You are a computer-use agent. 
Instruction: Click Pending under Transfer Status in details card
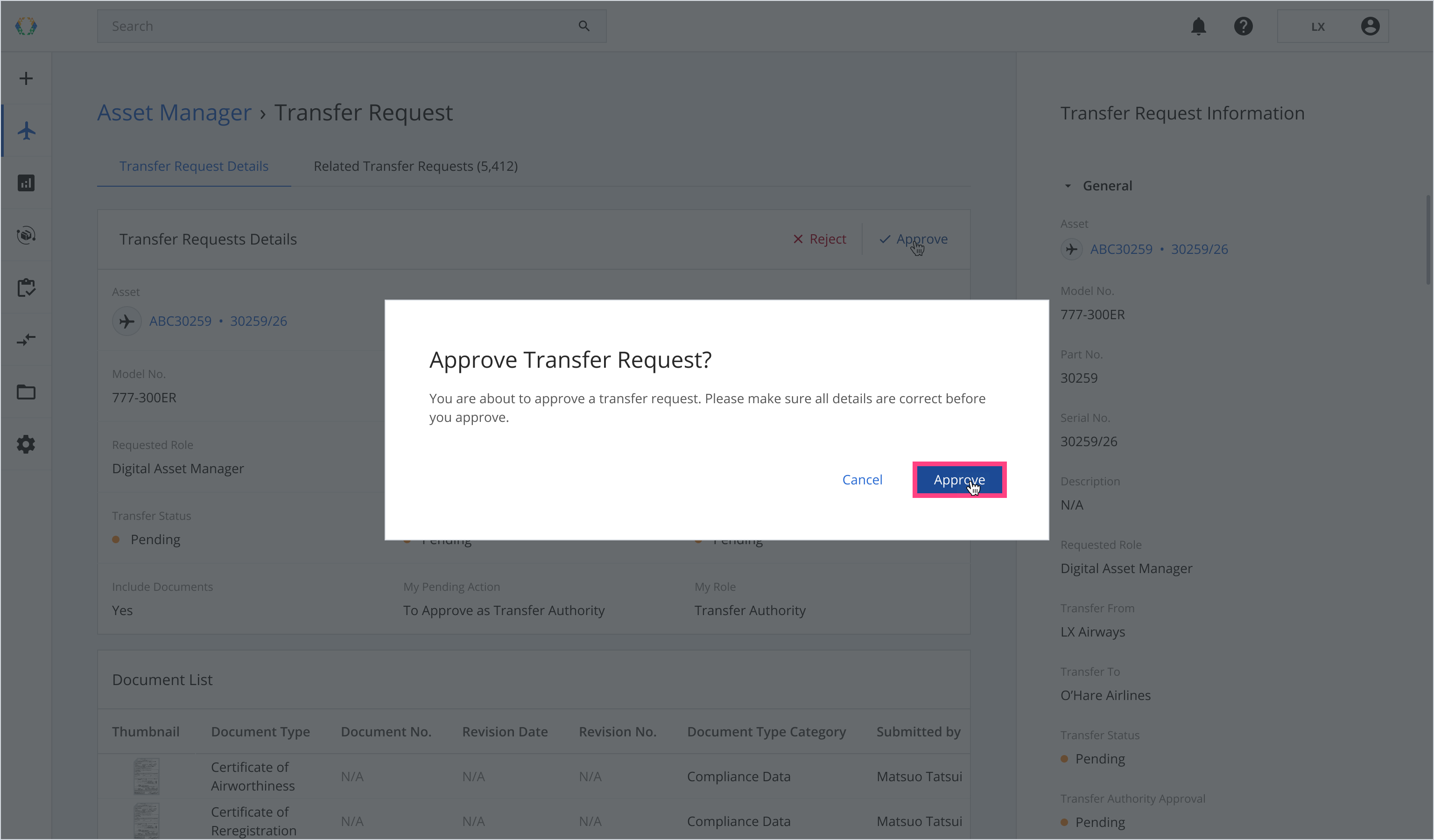coord(155,540)
